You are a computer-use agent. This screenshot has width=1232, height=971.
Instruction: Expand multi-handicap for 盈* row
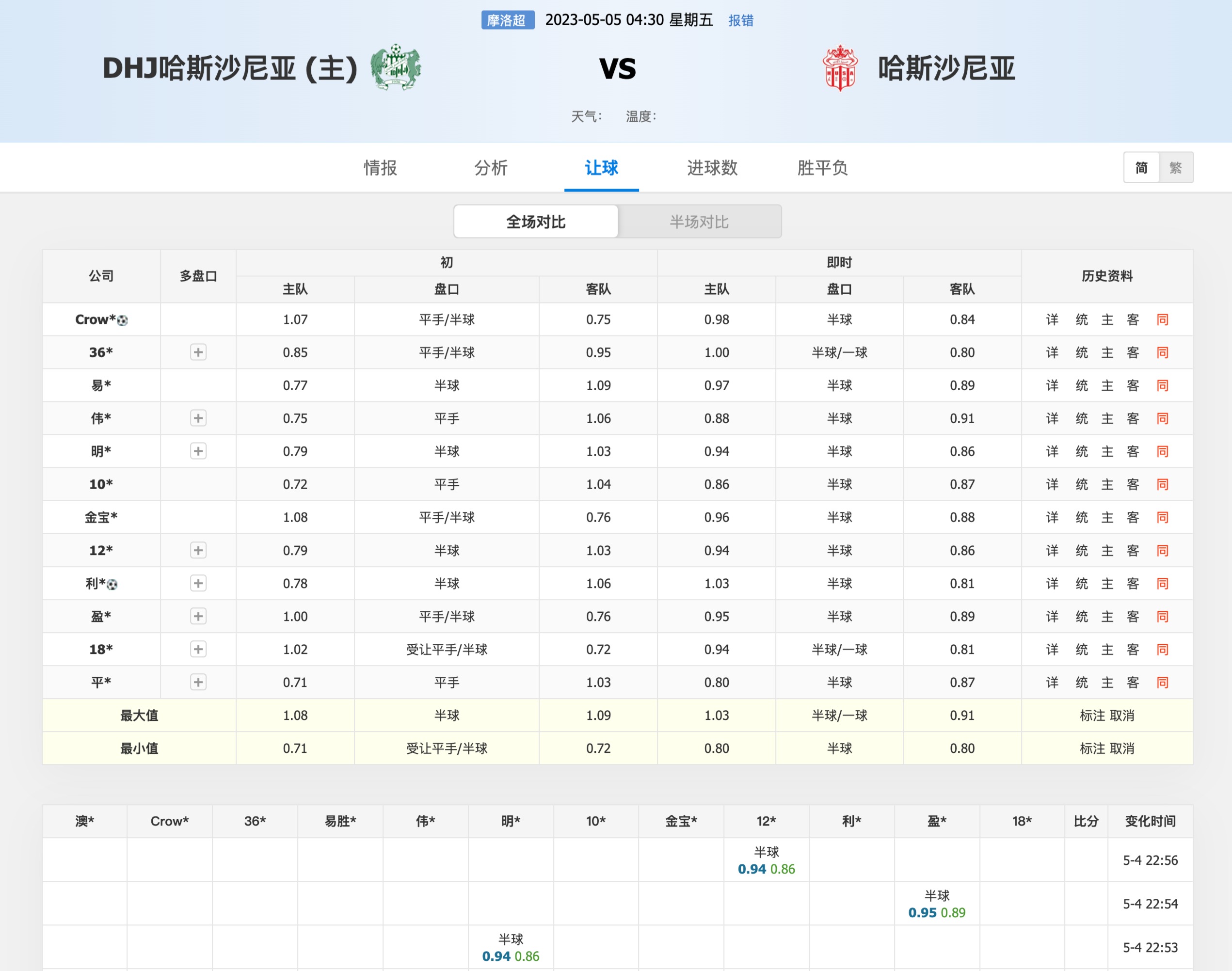pos(198,616)
